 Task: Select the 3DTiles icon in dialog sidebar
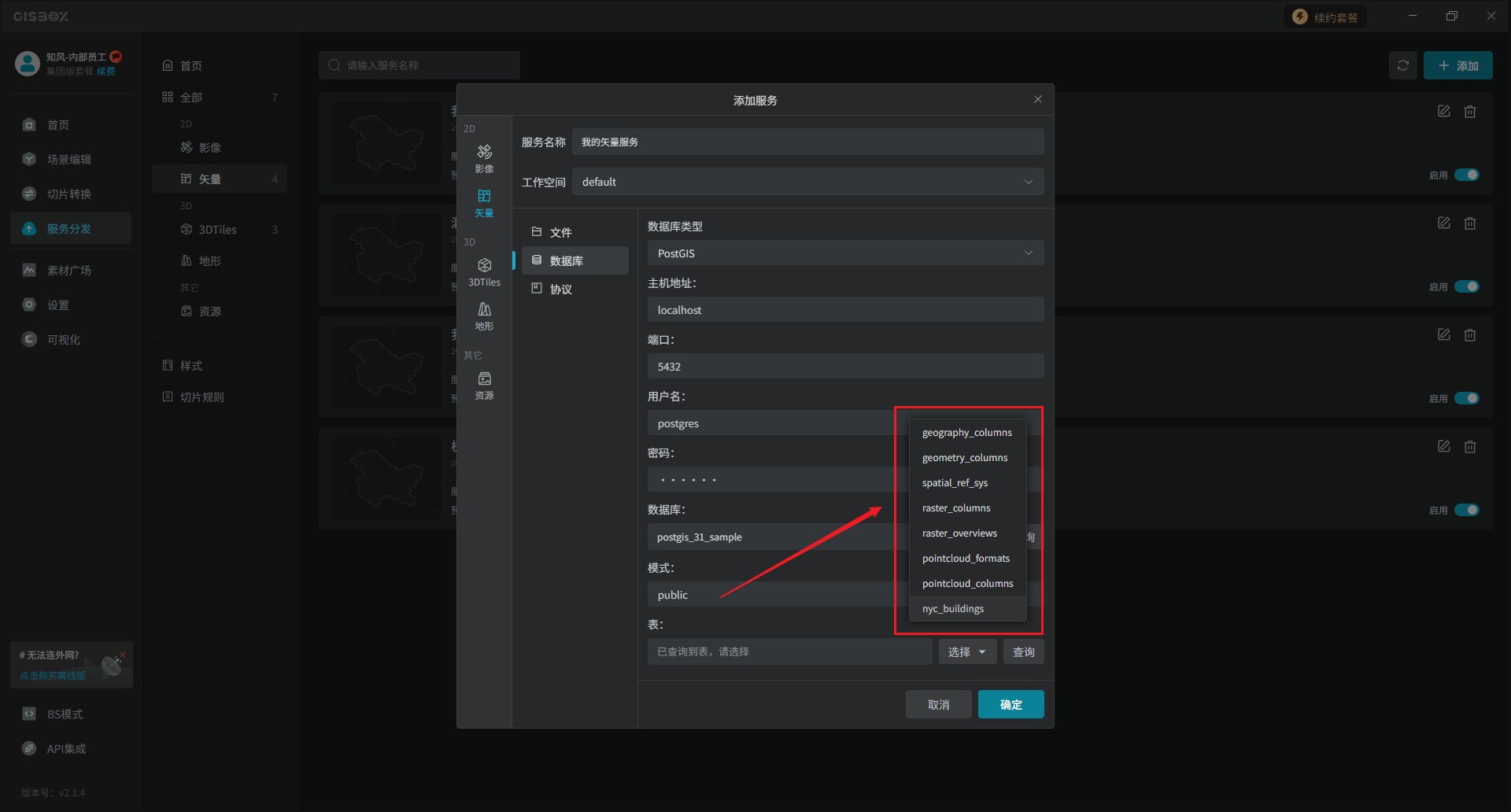click(484, 271)
